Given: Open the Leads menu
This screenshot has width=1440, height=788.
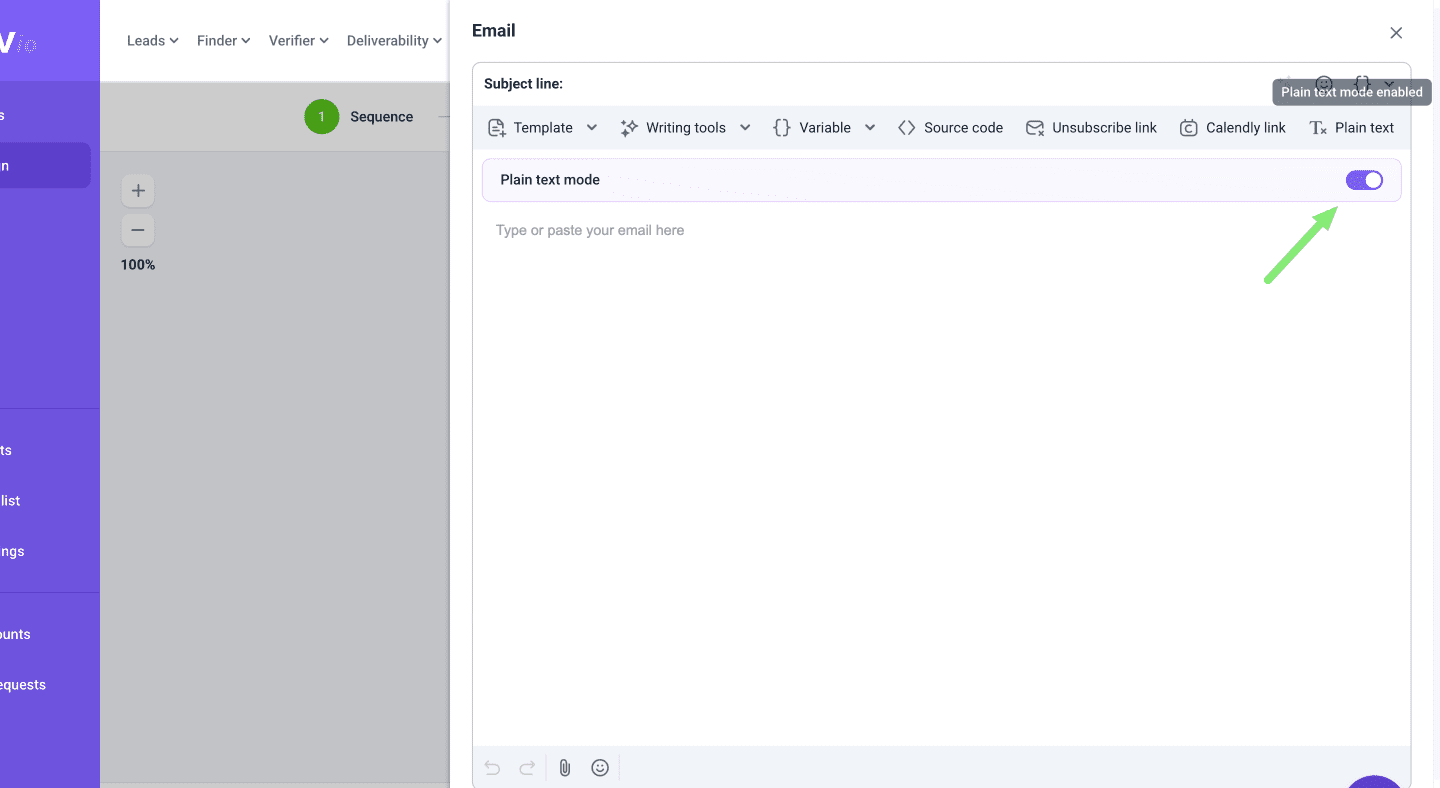Looking at the screenshot, I should click(152, 40).
